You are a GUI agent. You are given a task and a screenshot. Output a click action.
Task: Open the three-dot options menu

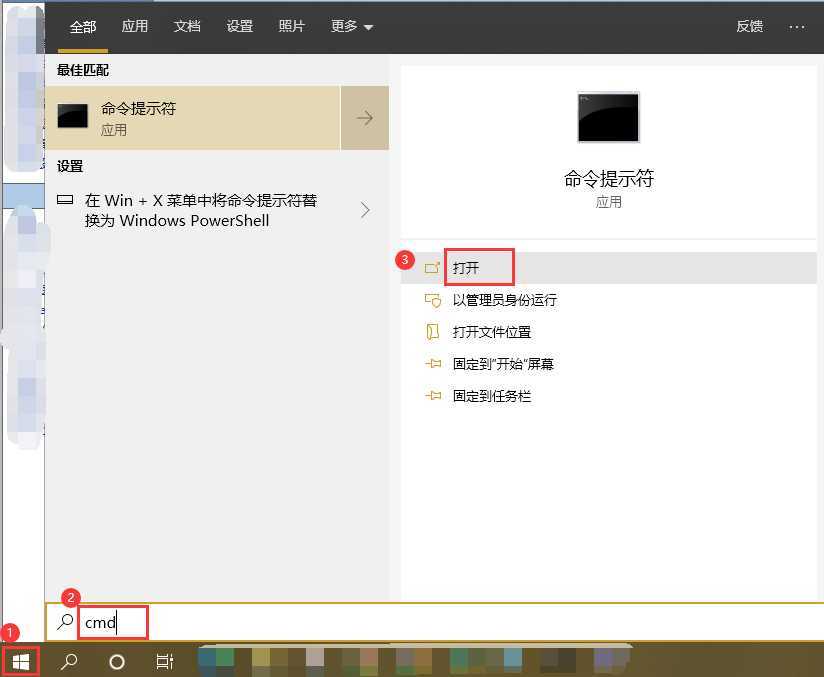797,27
